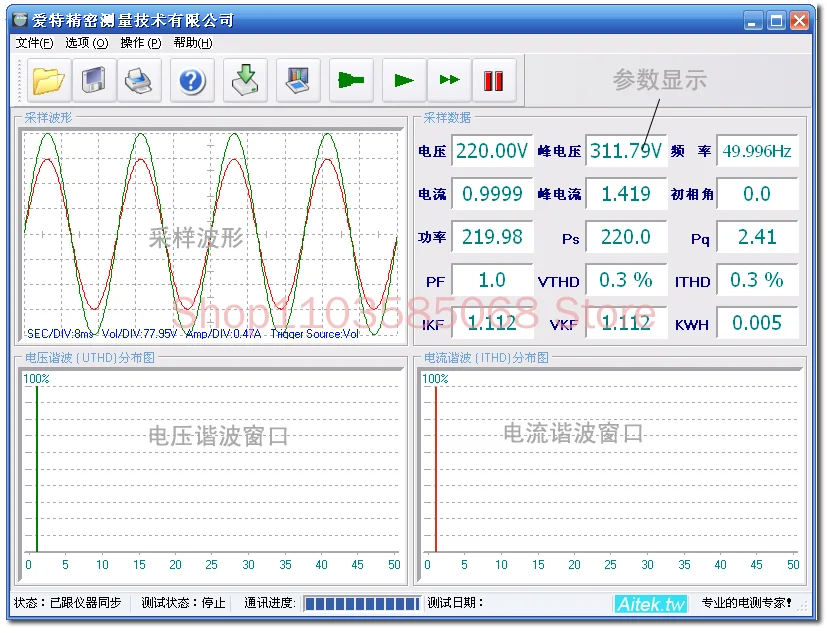This screenshot has width=827, height=633.
Task: Click the Amp/DIV:0.47A scale text
Action: click(x=224, y=334)
